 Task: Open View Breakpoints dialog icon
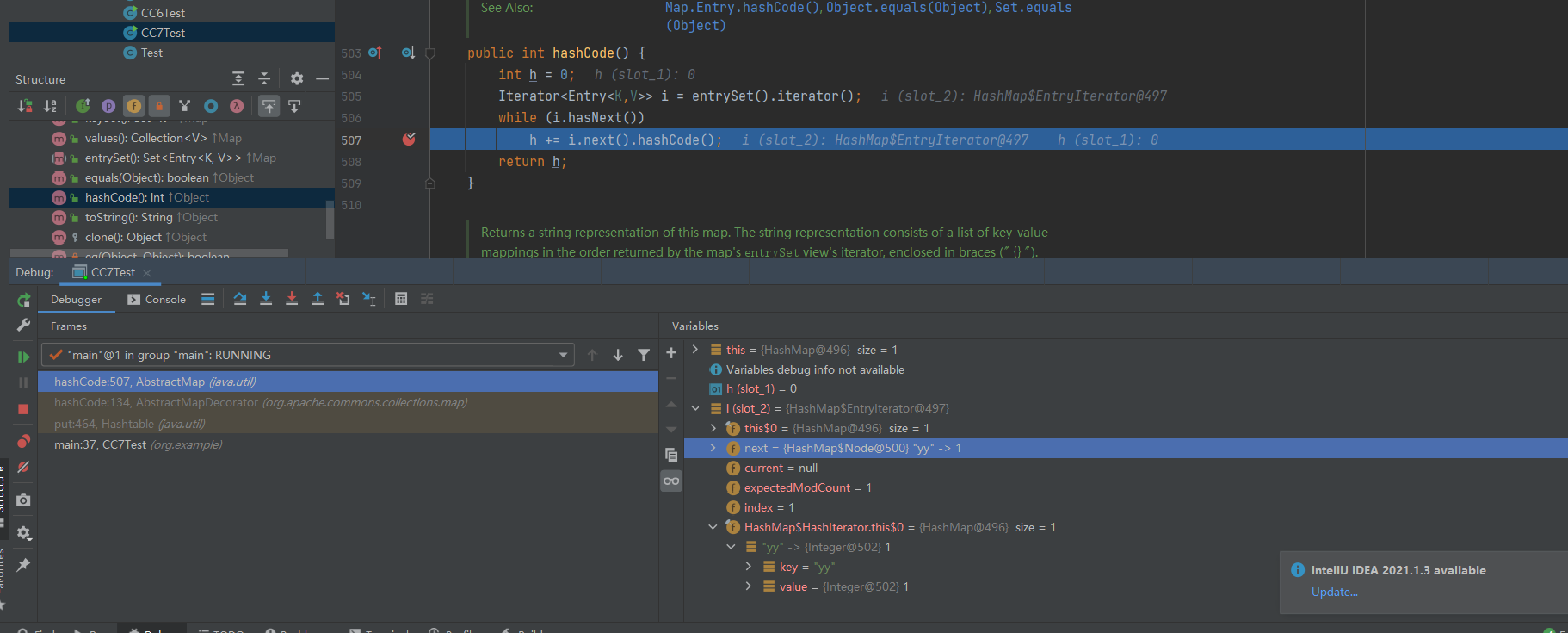pyautogui.click(x=24, y=441)
